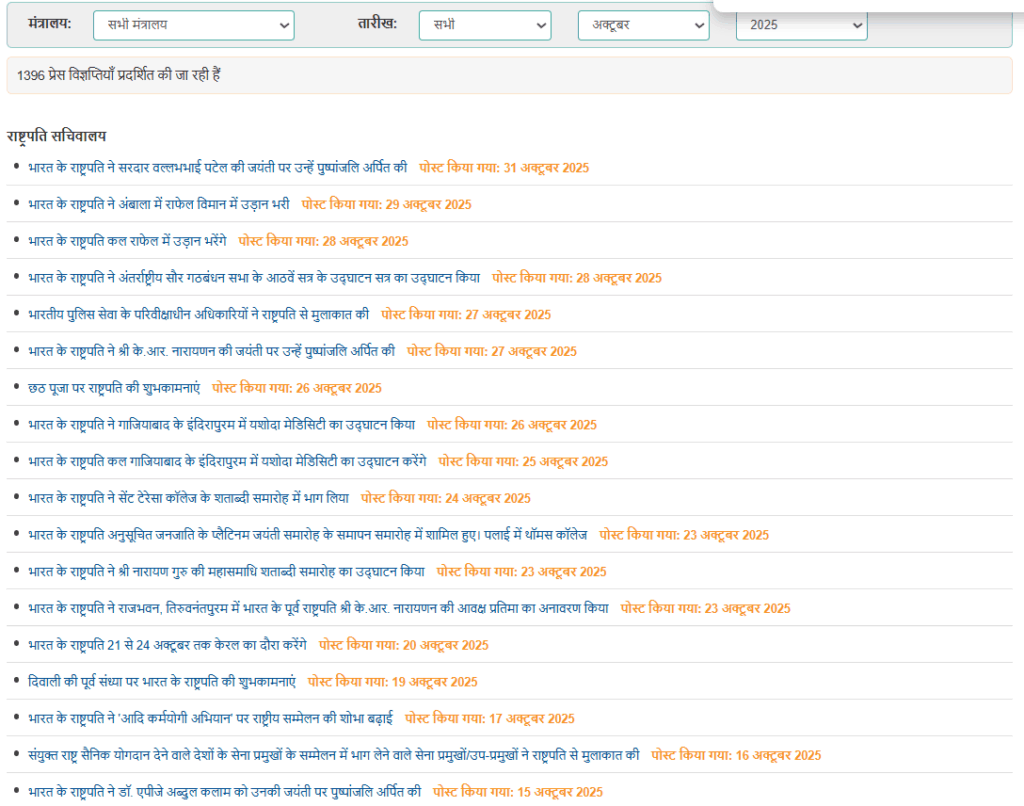The width and height of the screenshot is (1024, 806).
Task: Open यशोदा मेडिसिटी inauguration release dated 26 अक्टूबर
Action: 222,425
